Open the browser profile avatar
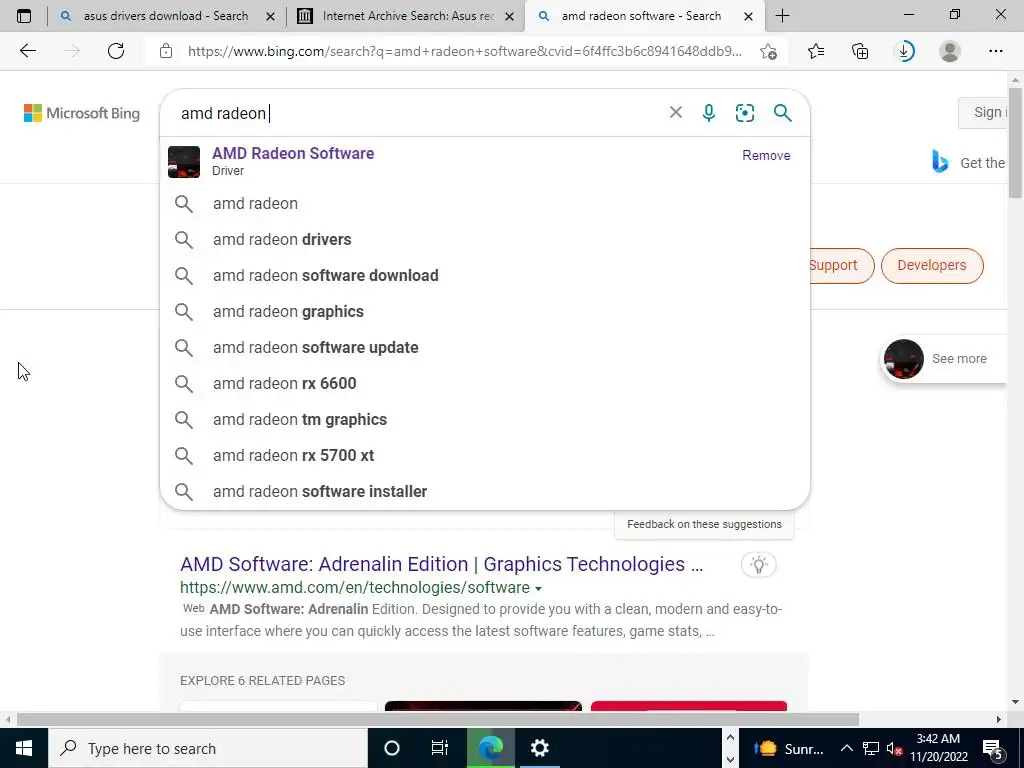Screen dimensions: 1024x768 950,51
